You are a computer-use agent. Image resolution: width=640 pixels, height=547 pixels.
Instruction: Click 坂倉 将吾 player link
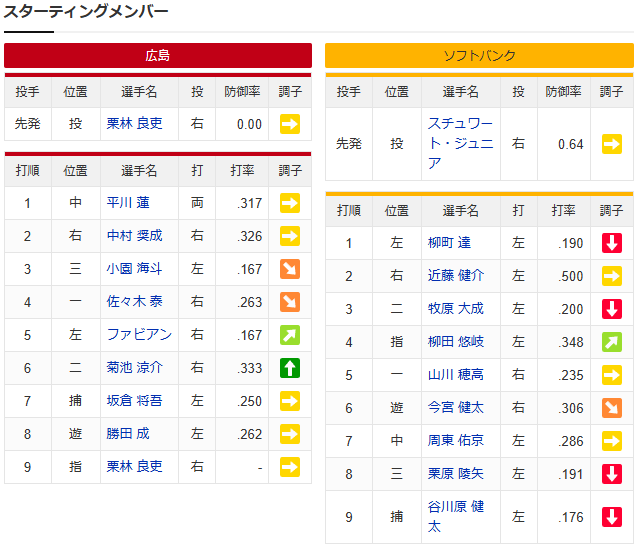134,401
